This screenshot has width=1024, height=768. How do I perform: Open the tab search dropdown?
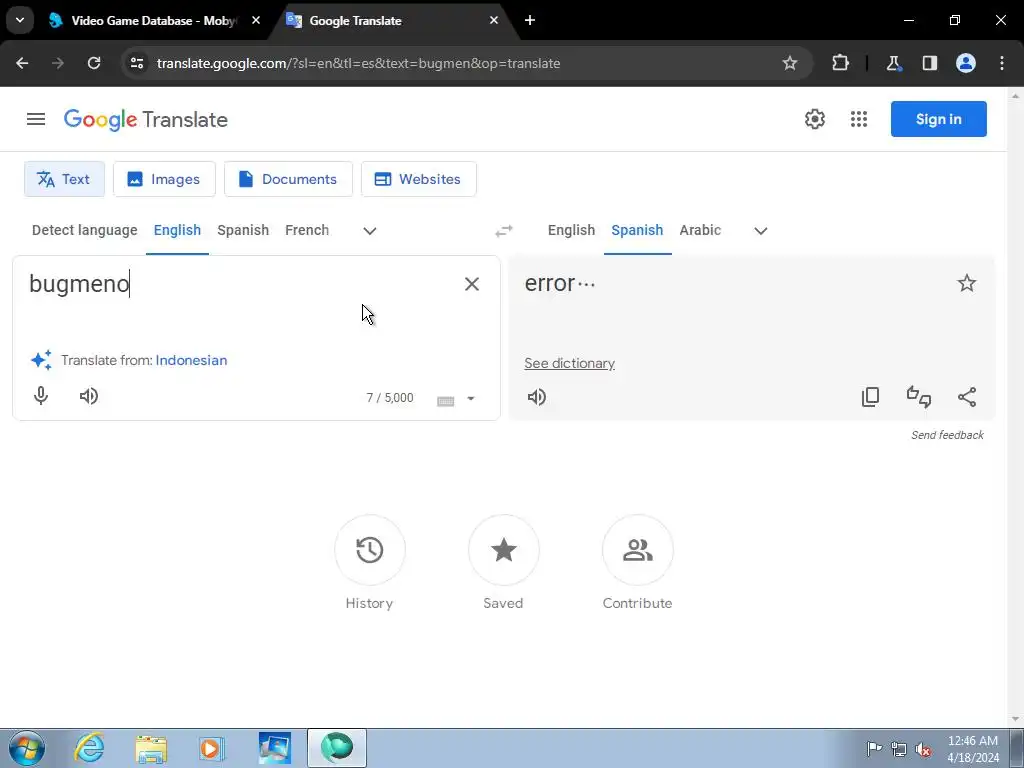tap(20, 20)
